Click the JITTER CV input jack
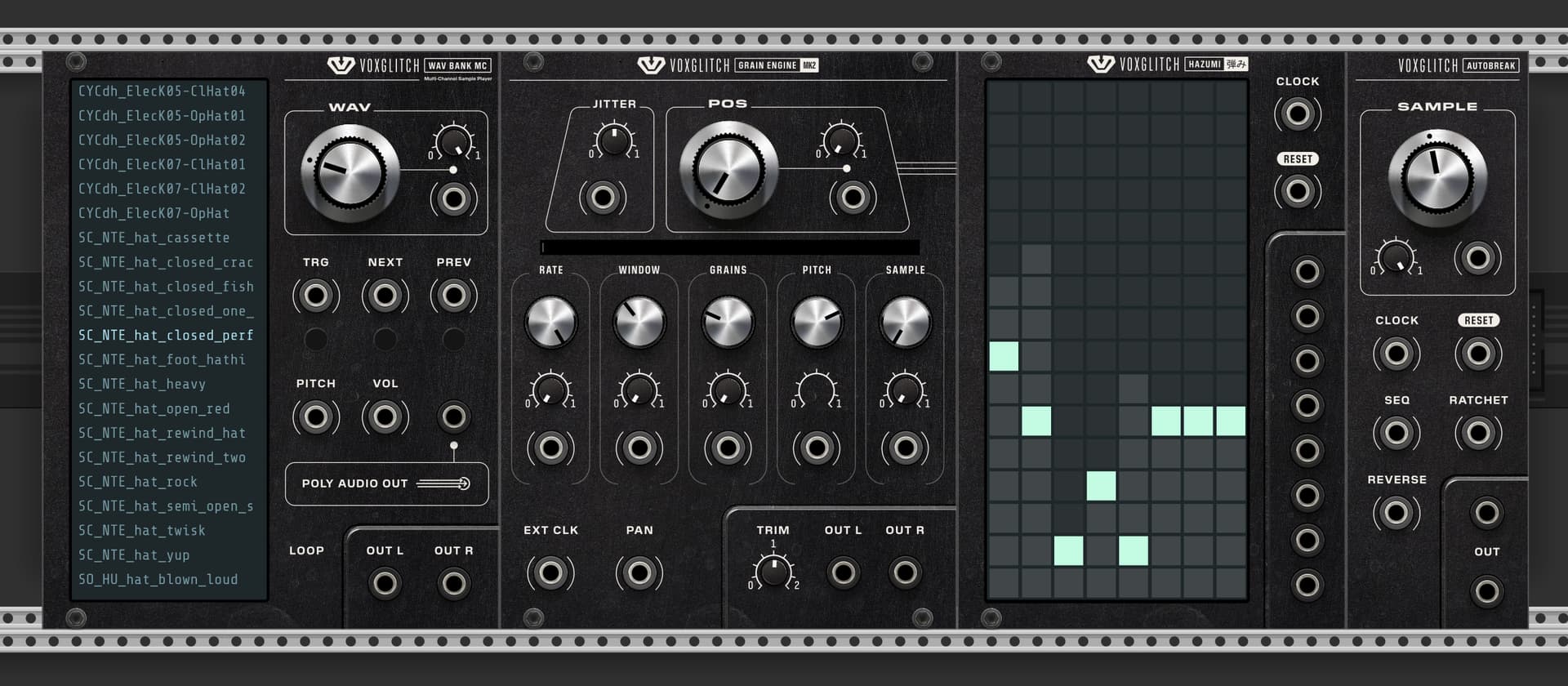Image resolution: width=1568 pixels, height=686 pixels. point(603,198)
